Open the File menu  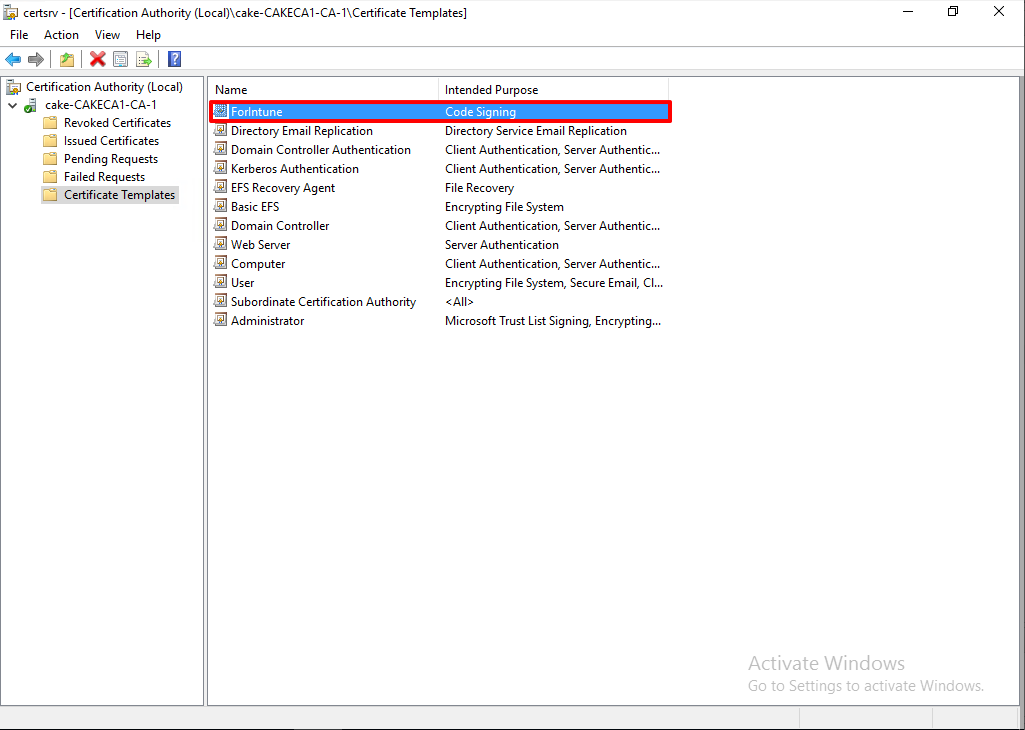[19, 35]
